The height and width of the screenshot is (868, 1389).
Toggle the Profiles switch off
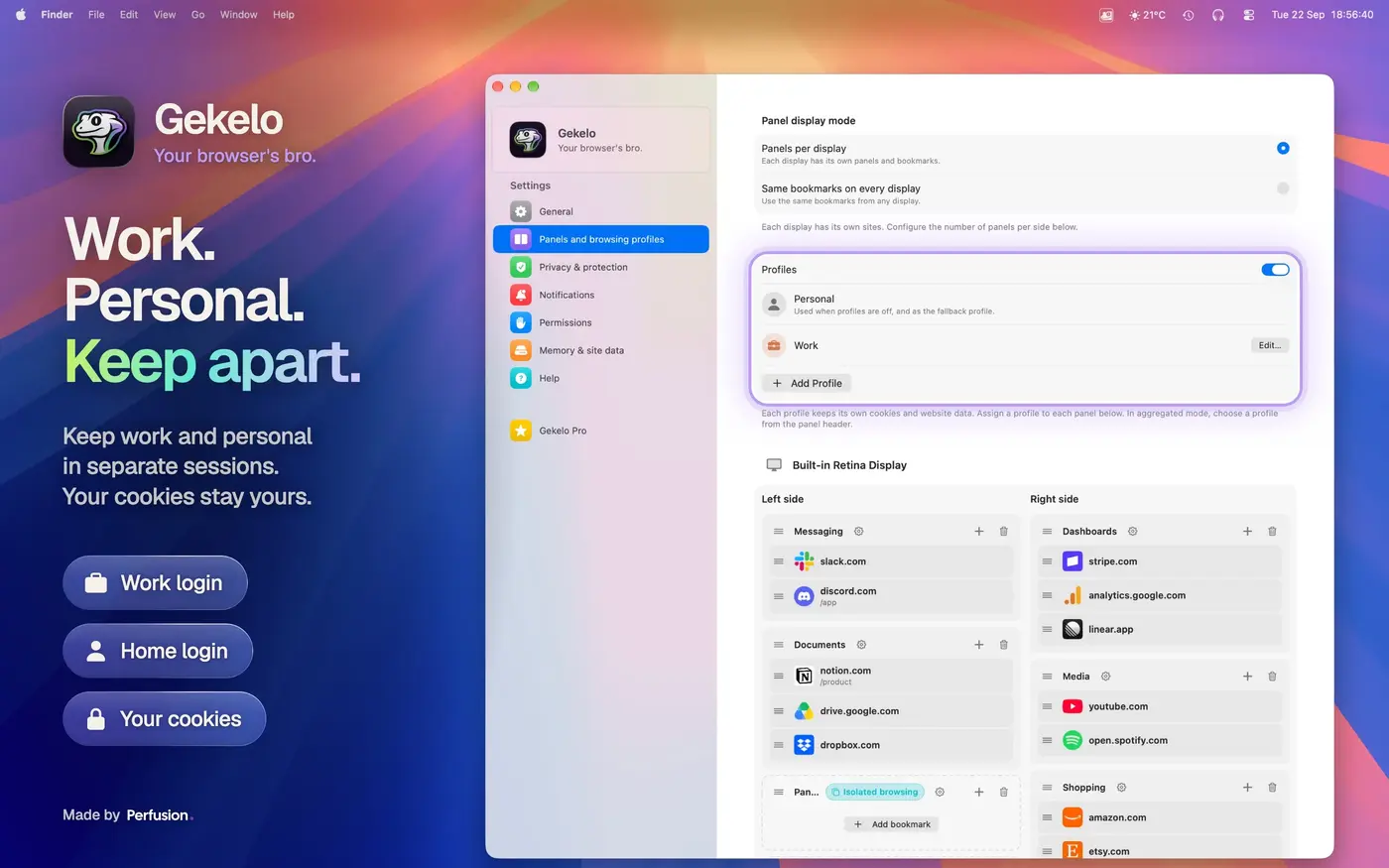point(1275,270)
